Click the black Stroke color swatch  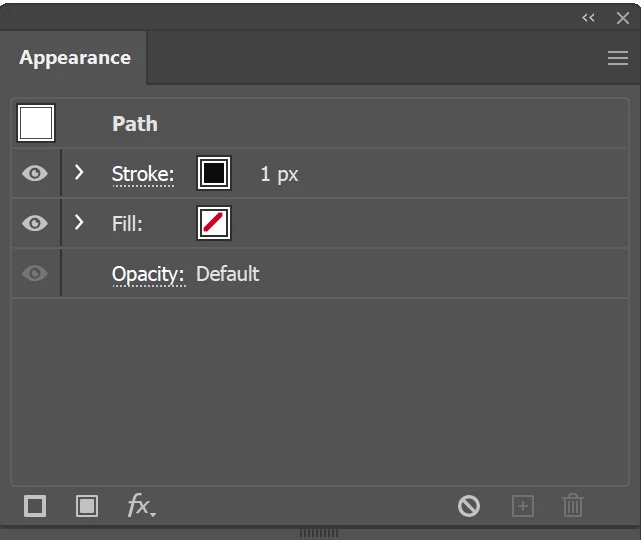(x=214, y=173)
